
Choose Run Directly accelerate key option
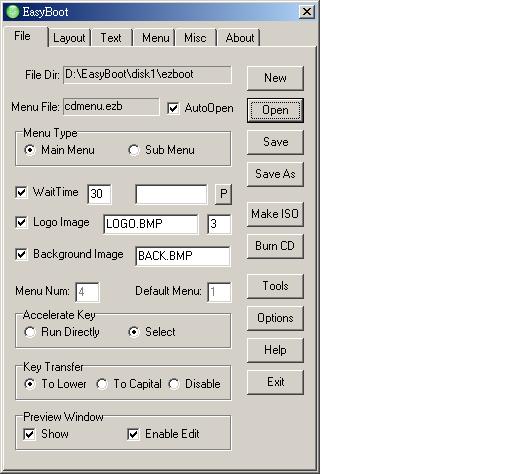pos(30,332)
